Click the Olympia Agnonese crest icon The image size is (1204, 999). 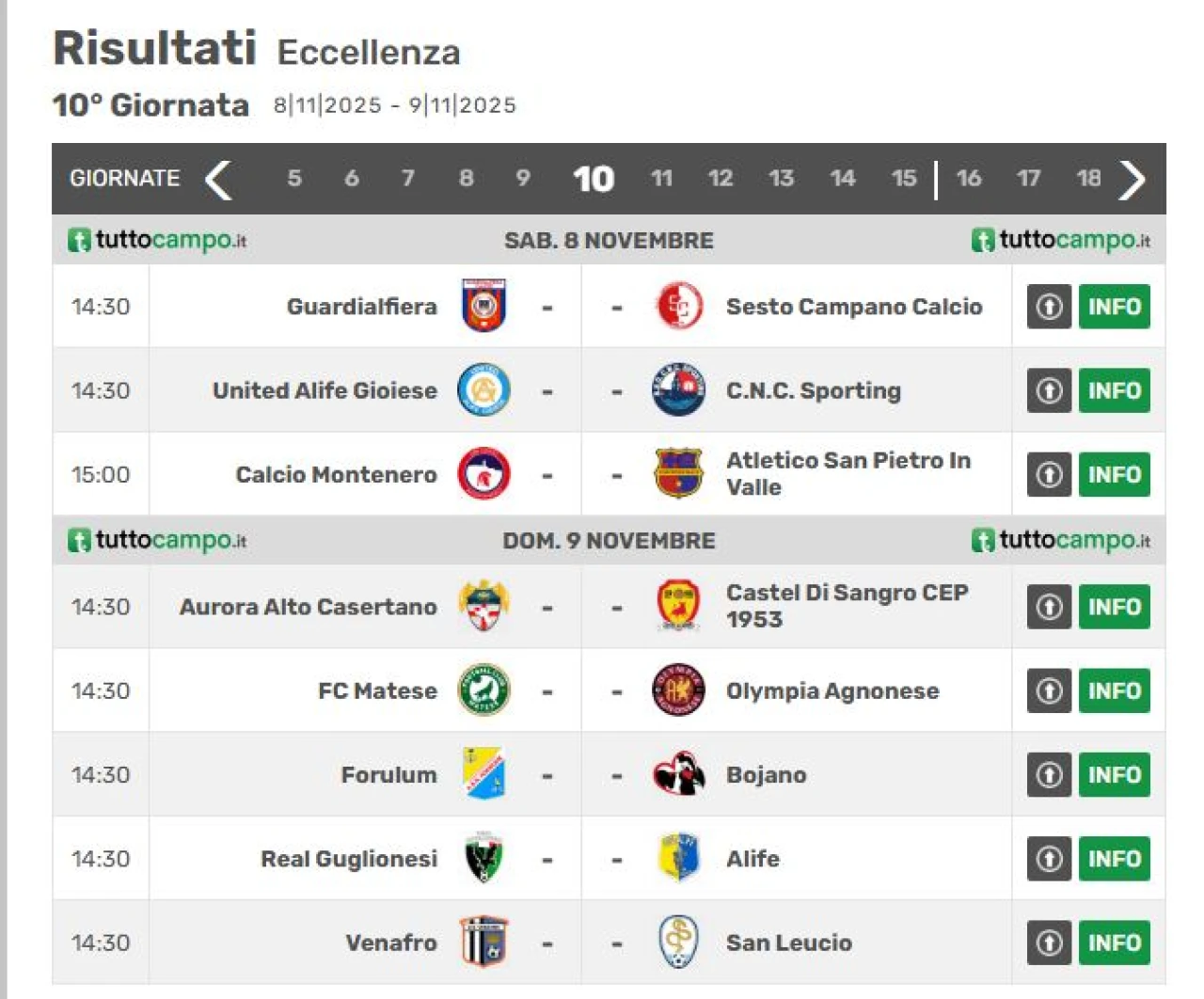tap(678, 690)
